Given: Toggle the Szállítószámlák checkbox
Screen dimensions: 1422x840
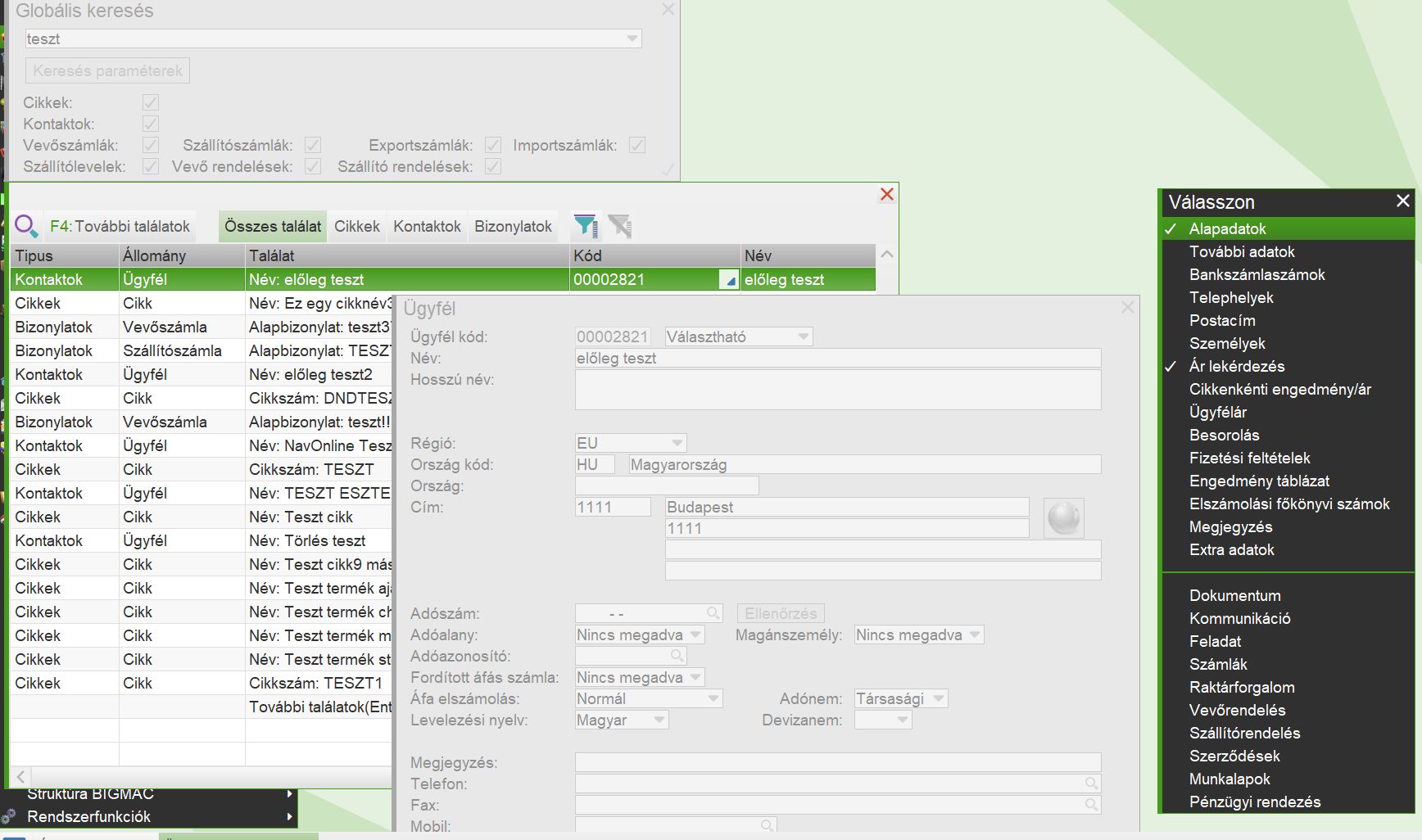Looking at the screenshot, I should [313, 145].
